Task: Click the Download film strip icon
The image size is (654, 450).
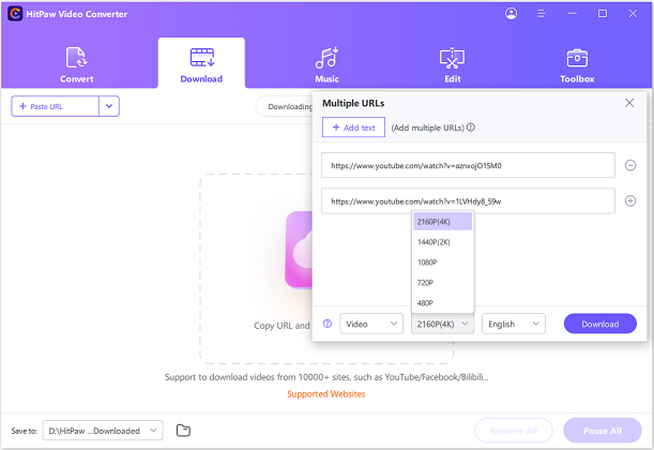Action: coord(202,58)
